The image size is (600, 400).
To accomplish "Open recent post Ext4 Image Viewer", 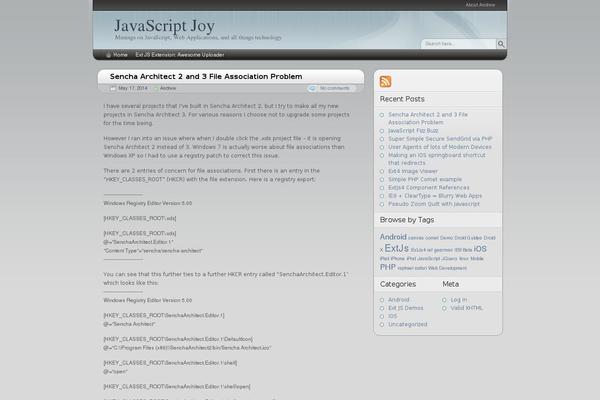I will [413, 171].
